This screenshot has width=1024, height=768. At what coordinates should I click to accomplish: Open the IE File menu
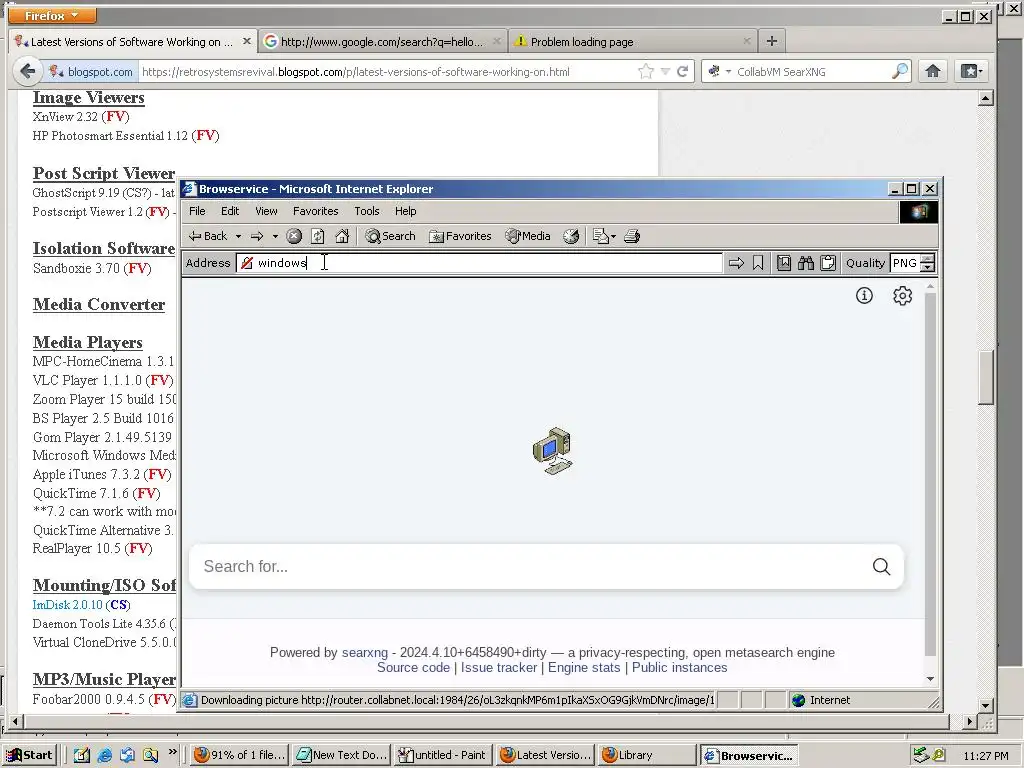[197, 211]
